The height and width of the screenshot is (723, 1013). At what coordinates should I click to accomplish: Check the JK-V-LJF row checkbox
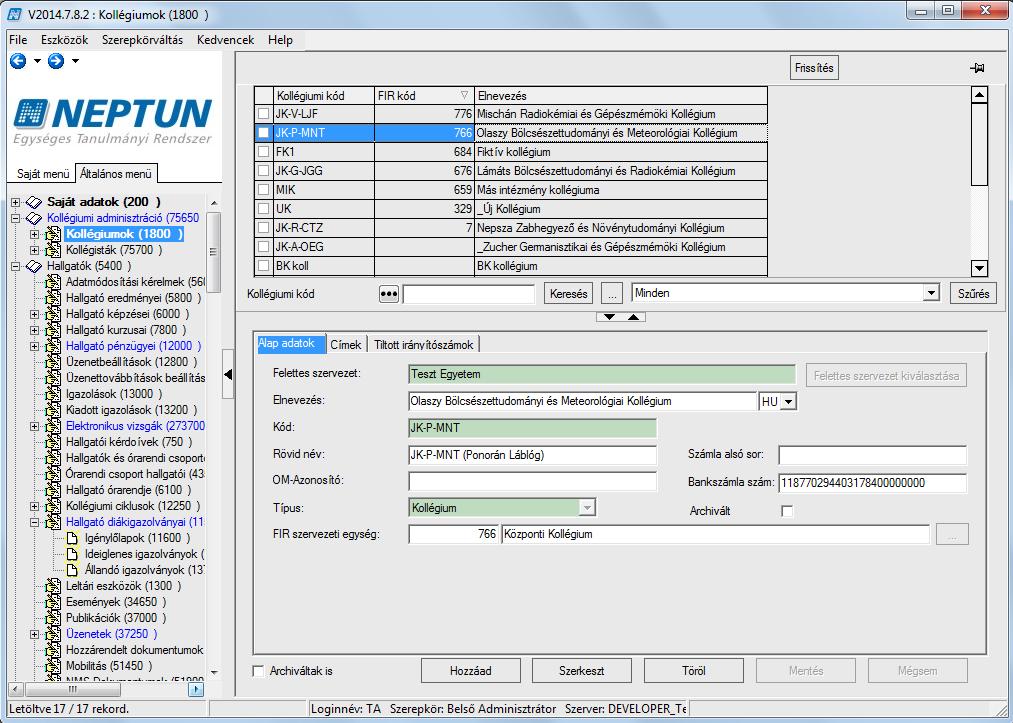click(x=264, y=114)
